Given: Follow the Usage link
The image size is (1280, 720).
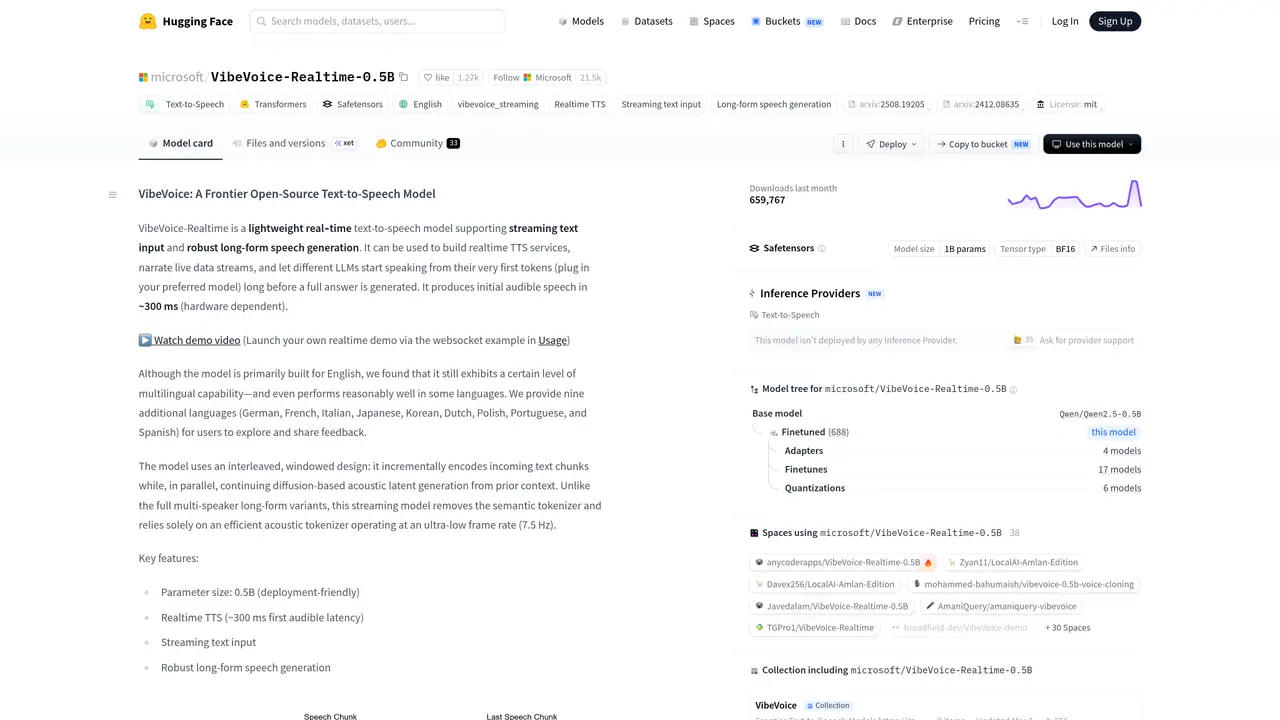Looking at the screenshot, I should point(552,340).
